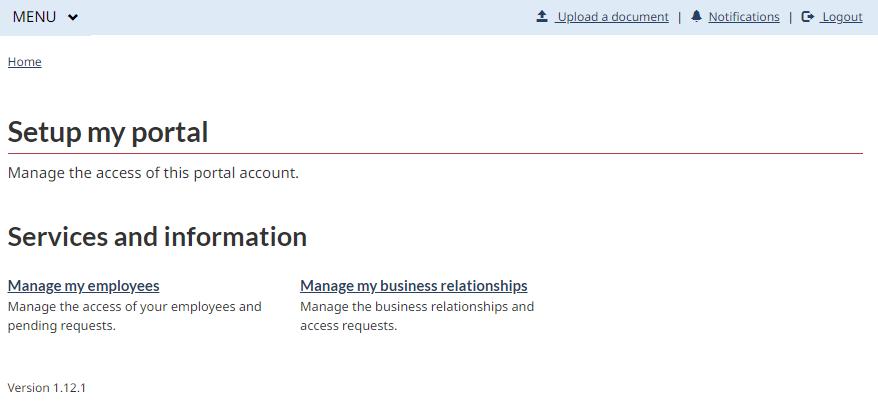Click the portal account access description
The height and width of the screenshot is (404, 878).
153,173
